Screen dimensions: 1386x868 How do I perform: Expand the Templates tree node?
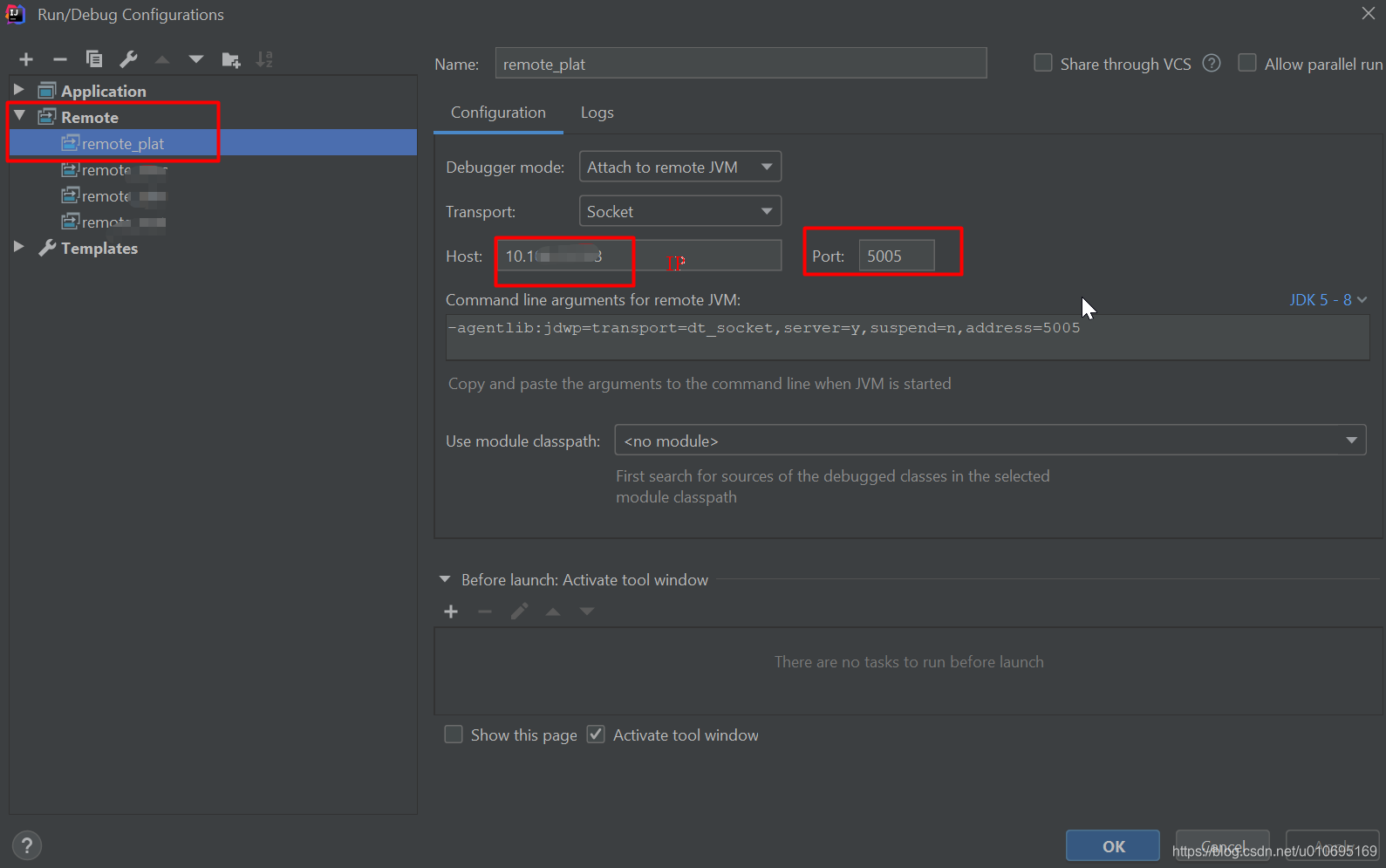pos(18,247)
